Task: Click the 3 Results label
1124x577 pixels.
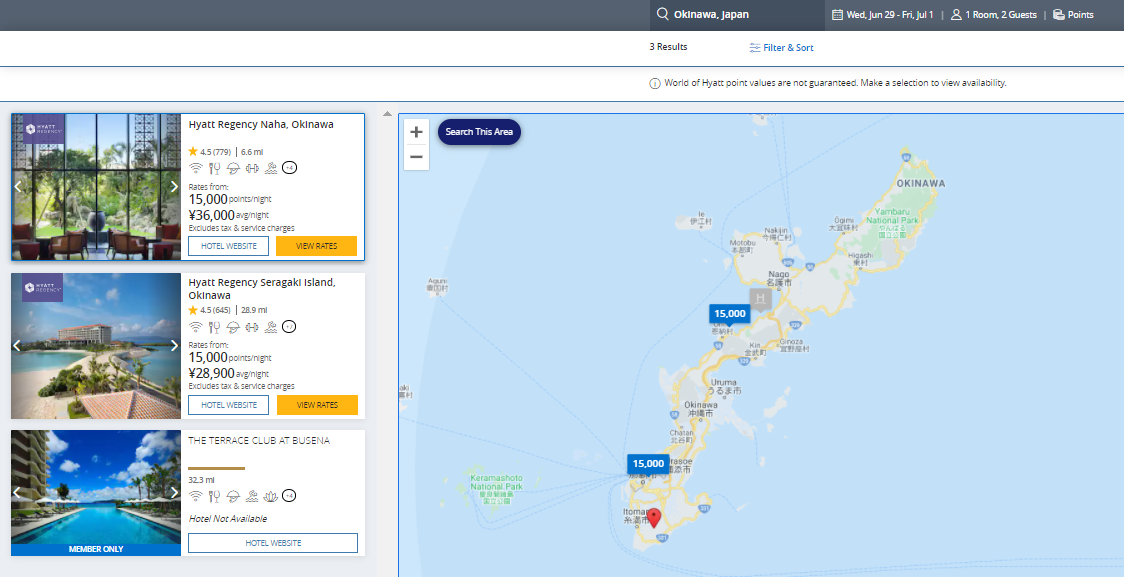Action: tap(667, 47)
